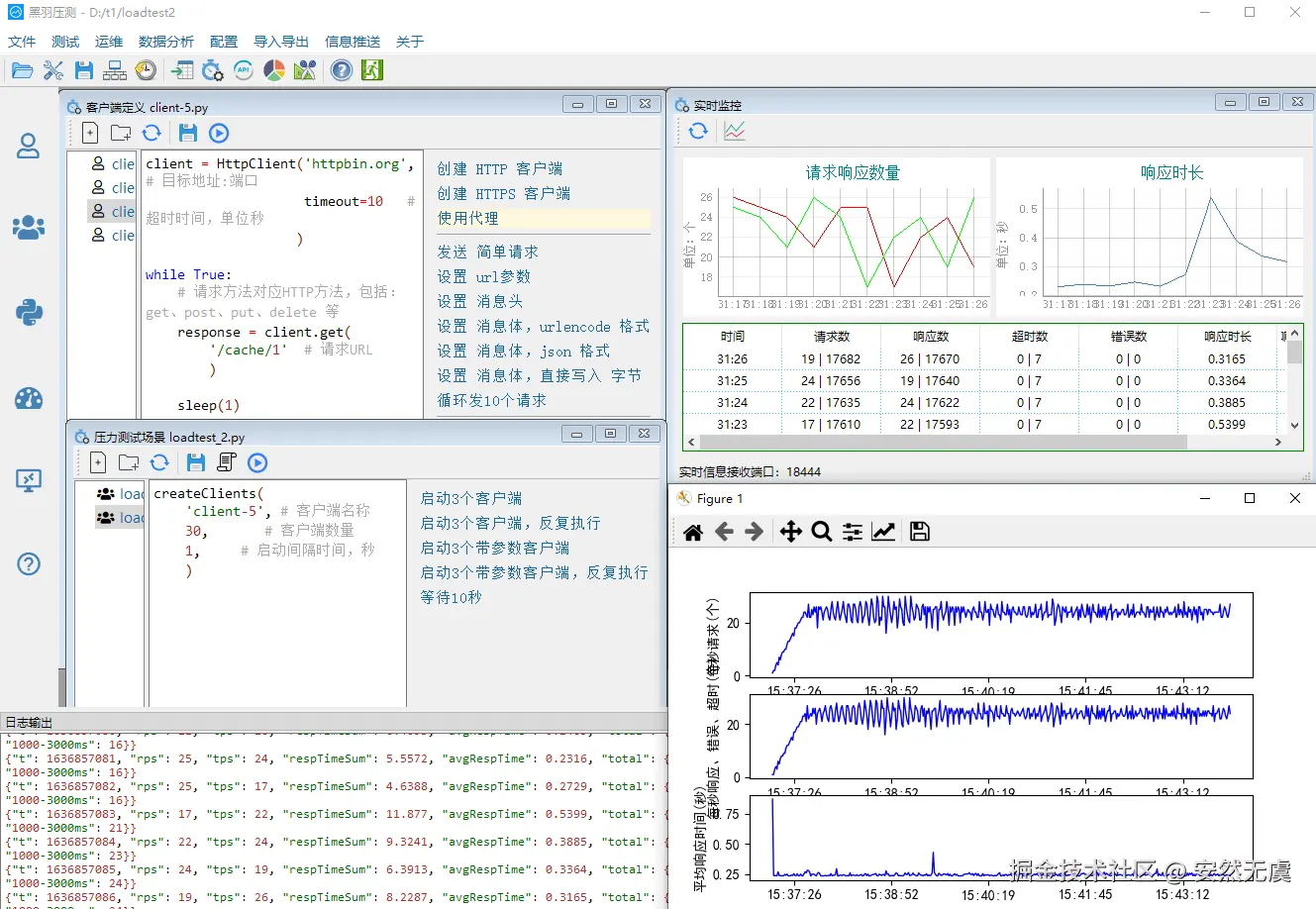
Task: Refresh the client definition file list
Action: [152, 133]
